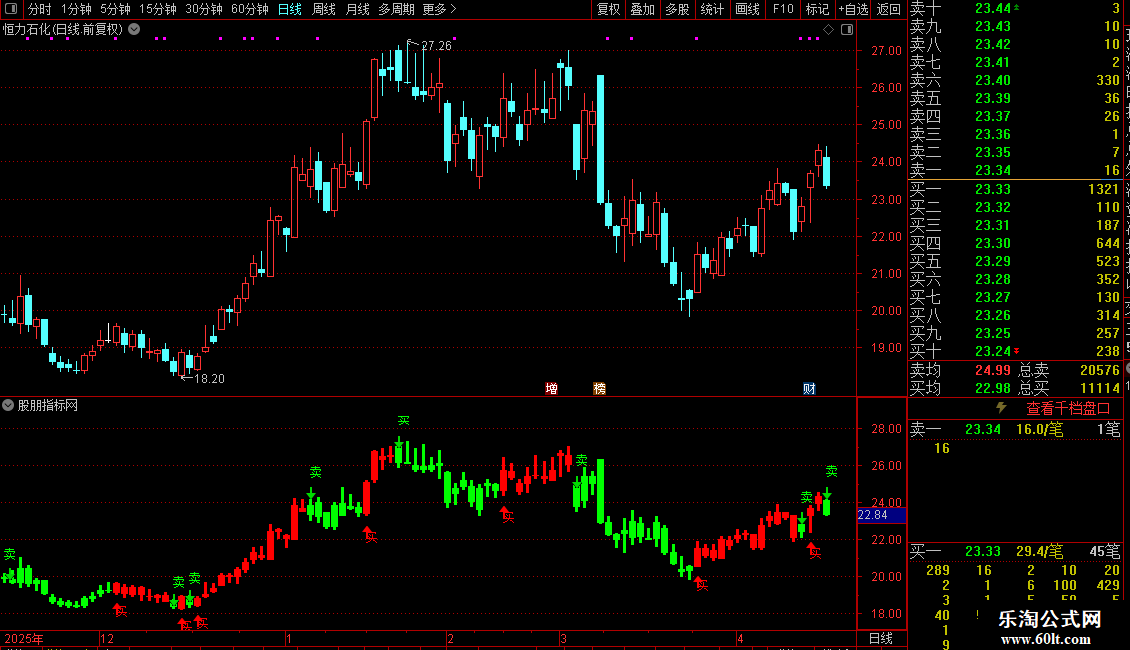Click the rightmost red 买 signal marker
The height and width of the screenshot is (650, 1130).
(x=814, y=553)
